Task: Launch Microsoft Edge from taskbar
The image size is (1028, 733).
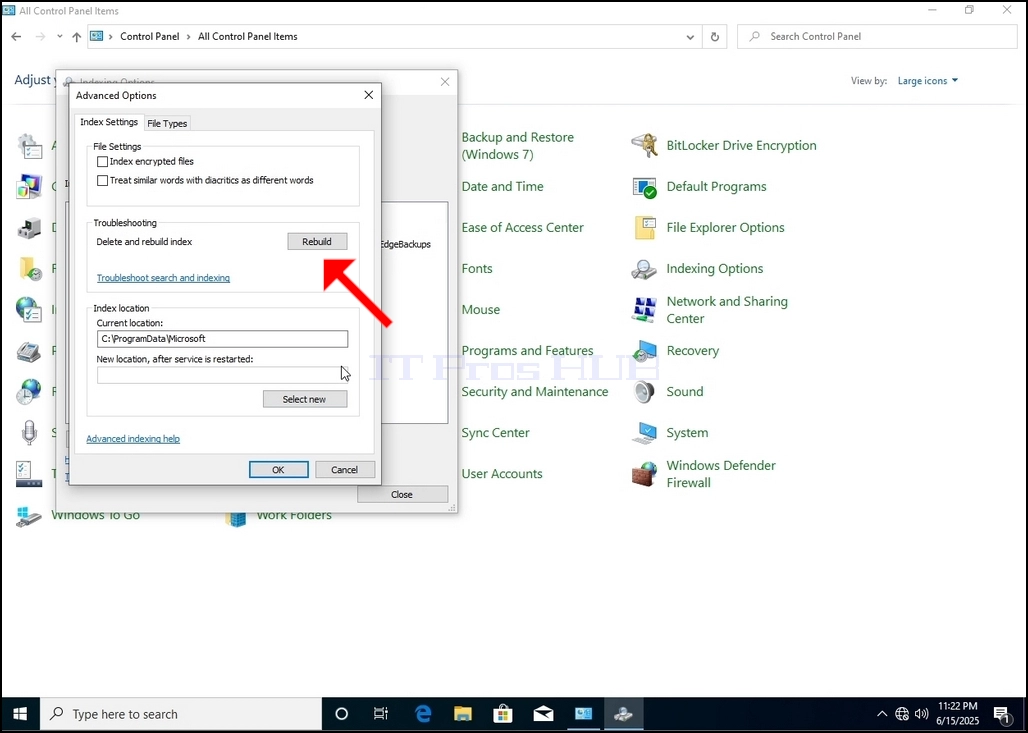Action: [423, 714]
